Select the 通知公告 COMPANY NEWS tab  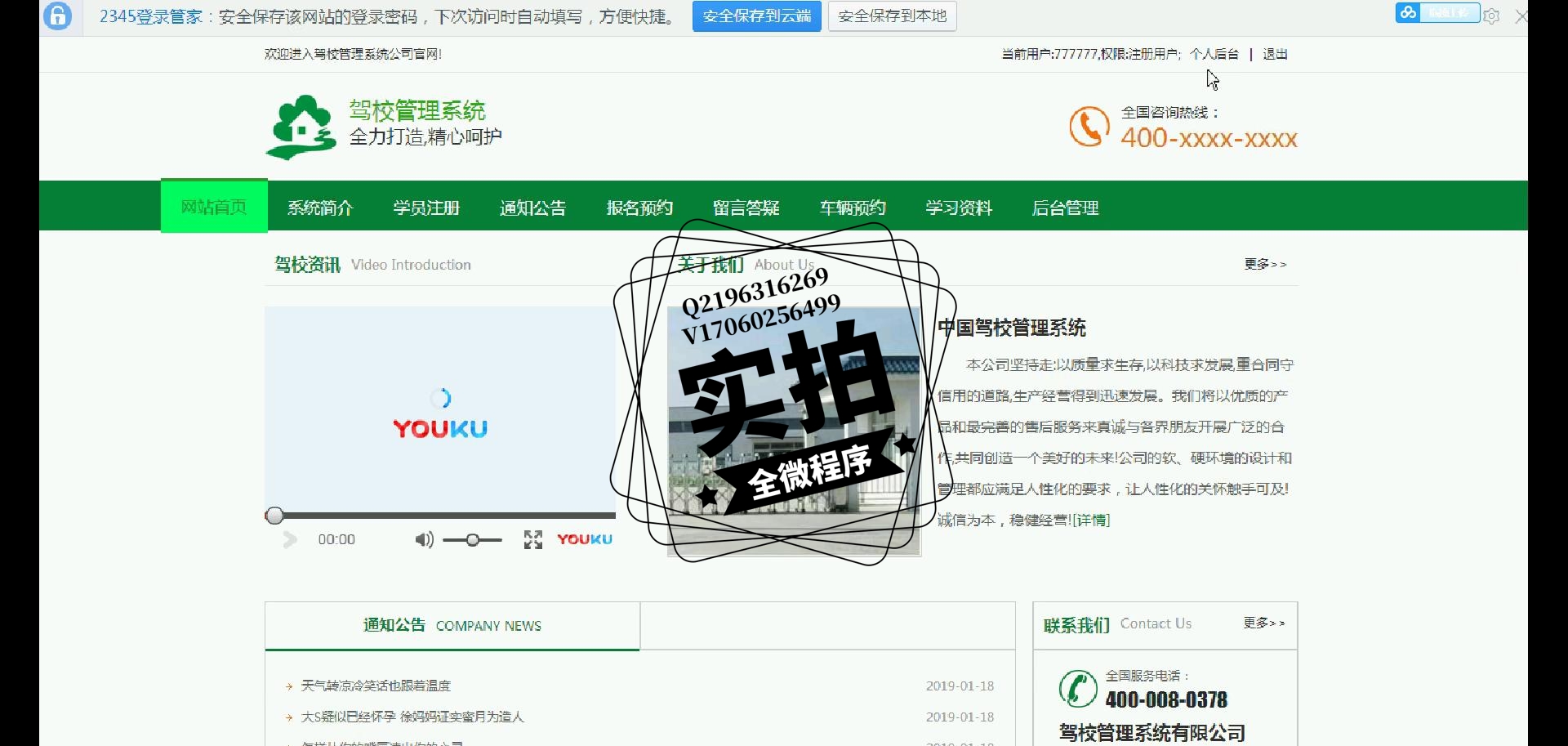tap(452, 626)
